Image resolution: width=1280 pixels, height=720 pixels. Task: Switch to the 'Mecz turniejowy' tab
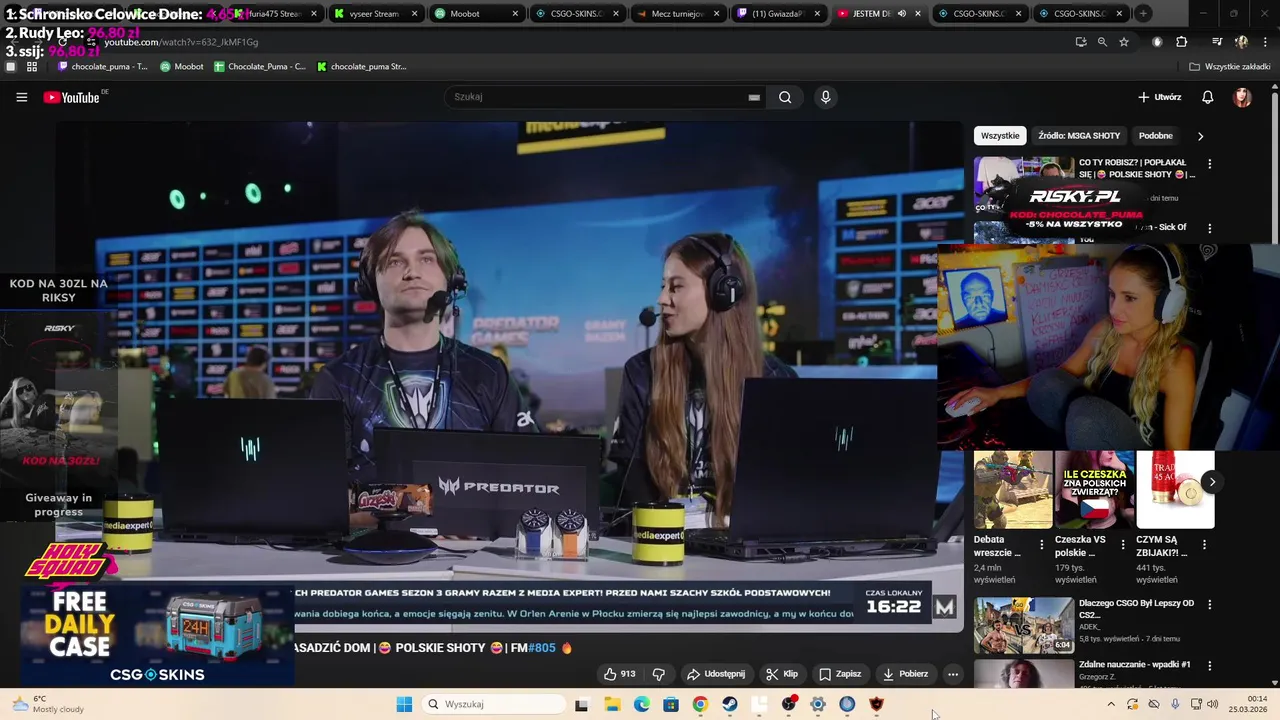pyautogui.click(x=677, y=14)
